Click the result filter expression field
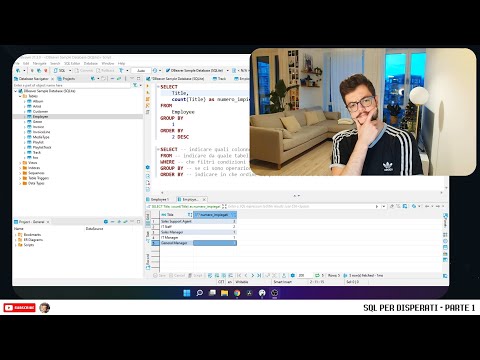The height and width of the screenshot is (360, 480). coord(300,207)
